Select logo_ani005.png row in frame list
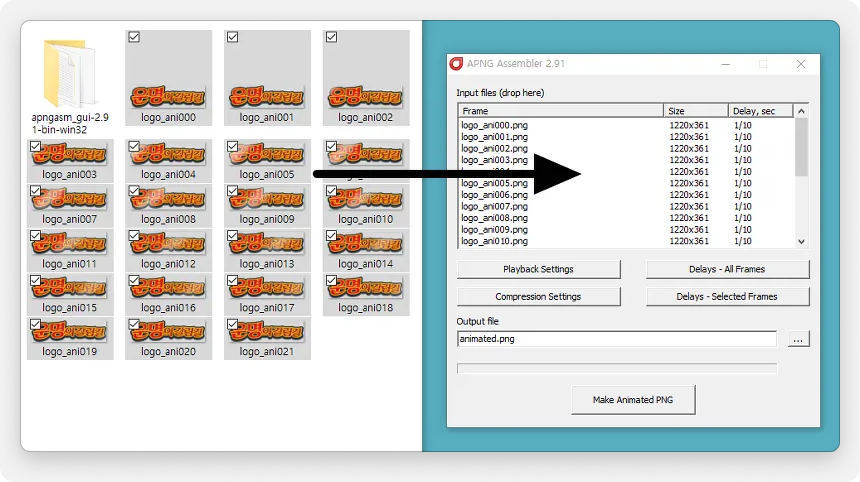The height and width of the screenshot is (482, 860). coord(625,183)
